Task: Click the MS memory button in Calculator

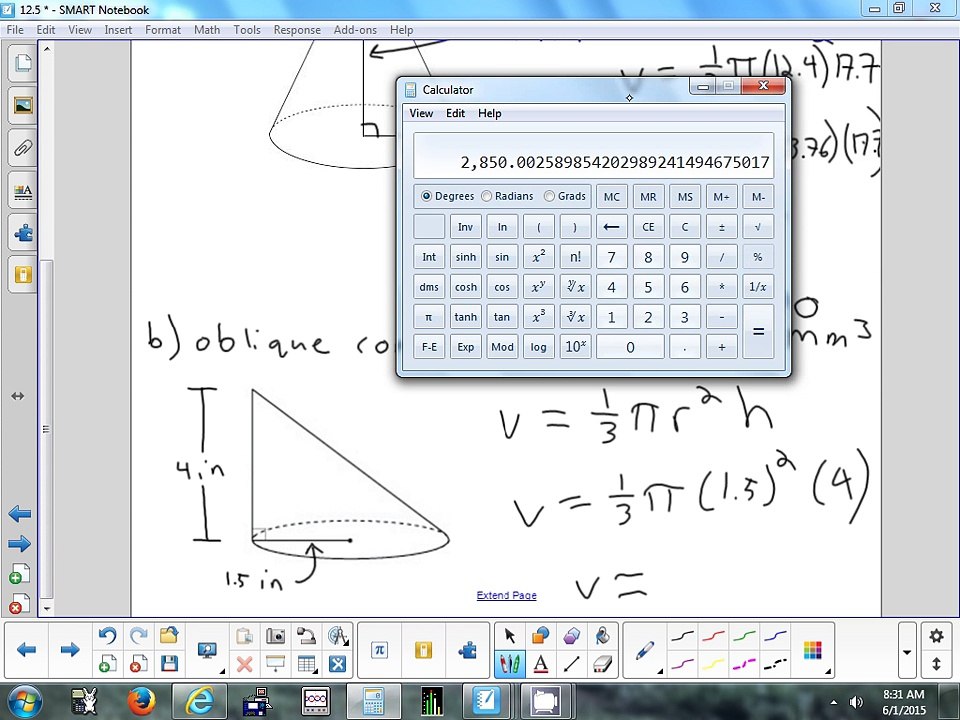Action: [x=685, y=197]
